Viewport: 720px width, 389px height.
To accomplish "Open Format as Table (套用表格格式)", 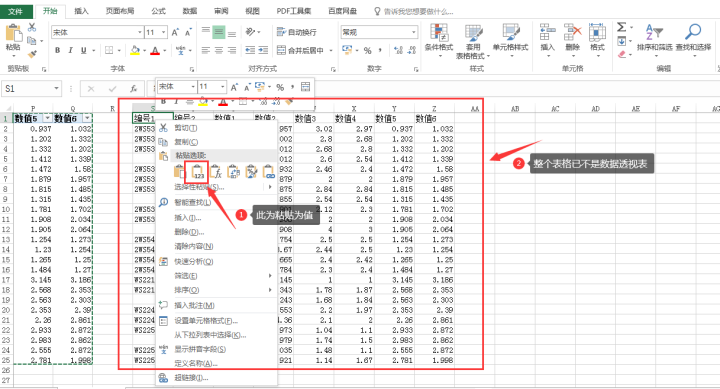I will coord(473,42).
